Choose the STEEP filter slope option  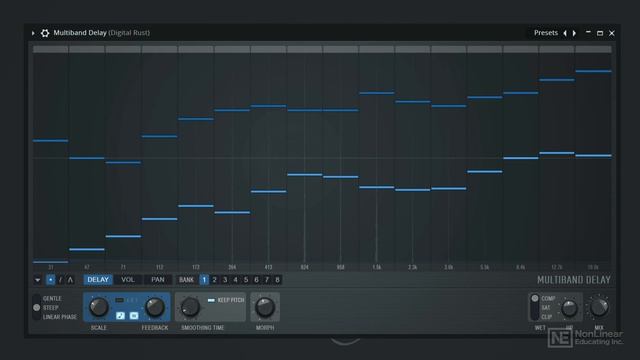tap(51, 308)
